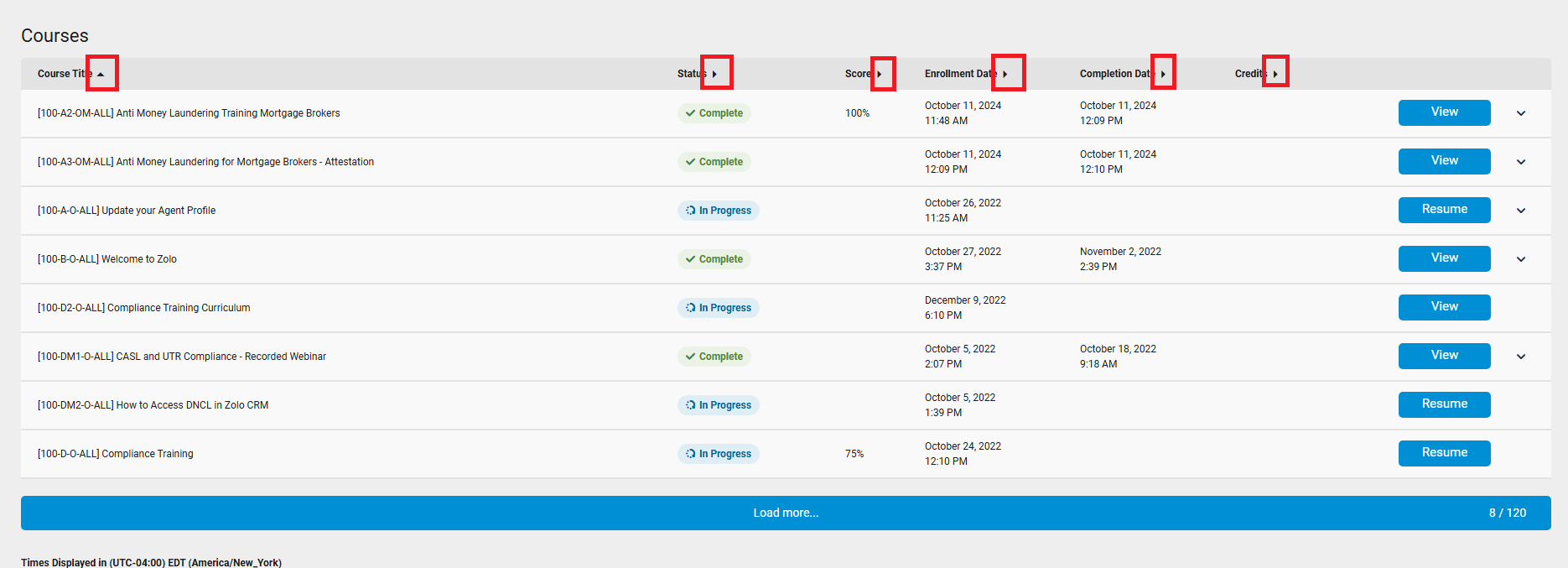
Task: Click the Load more button
Action: [786, 513]
